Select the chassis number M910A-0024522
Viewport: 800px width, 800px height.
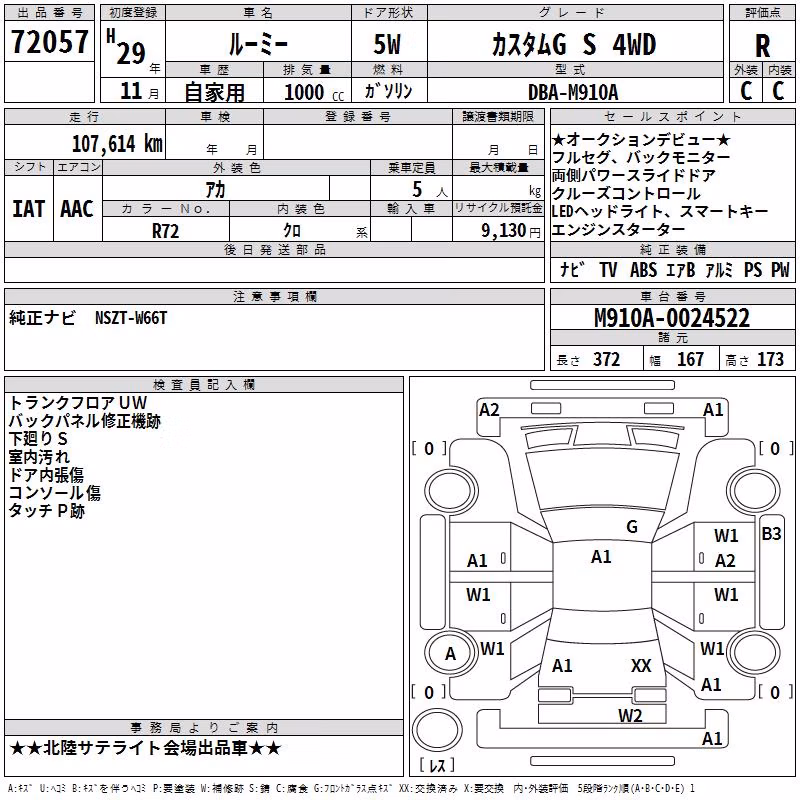point(672,318)
